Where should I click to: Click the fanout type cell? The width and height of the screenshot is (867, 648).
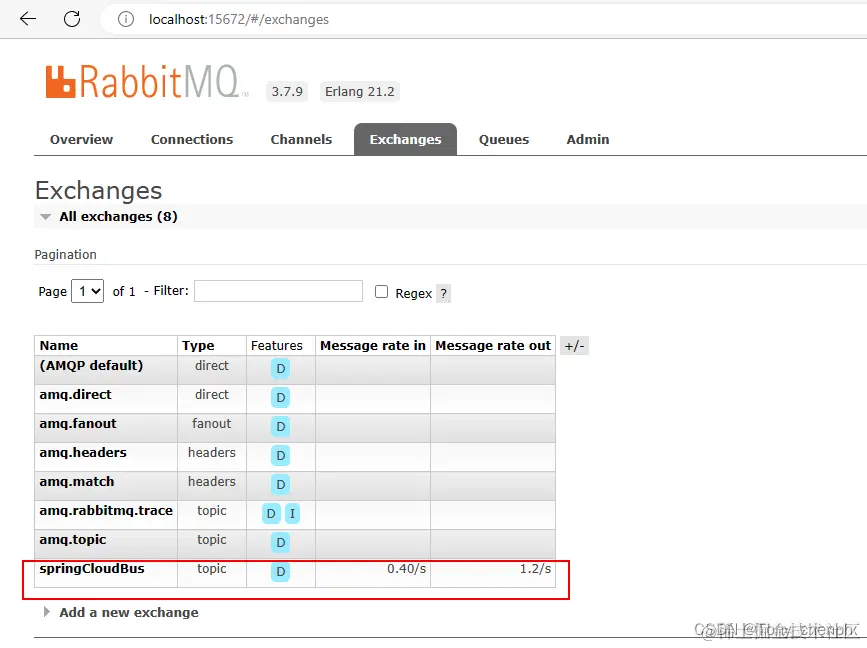click(212, 424)
